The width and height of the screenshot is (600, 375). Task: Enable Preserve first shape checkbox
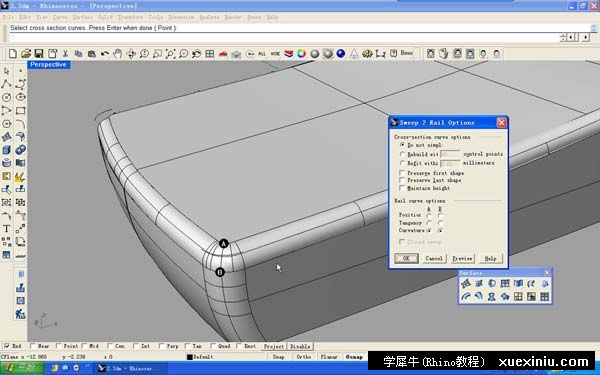click(402, 173)
